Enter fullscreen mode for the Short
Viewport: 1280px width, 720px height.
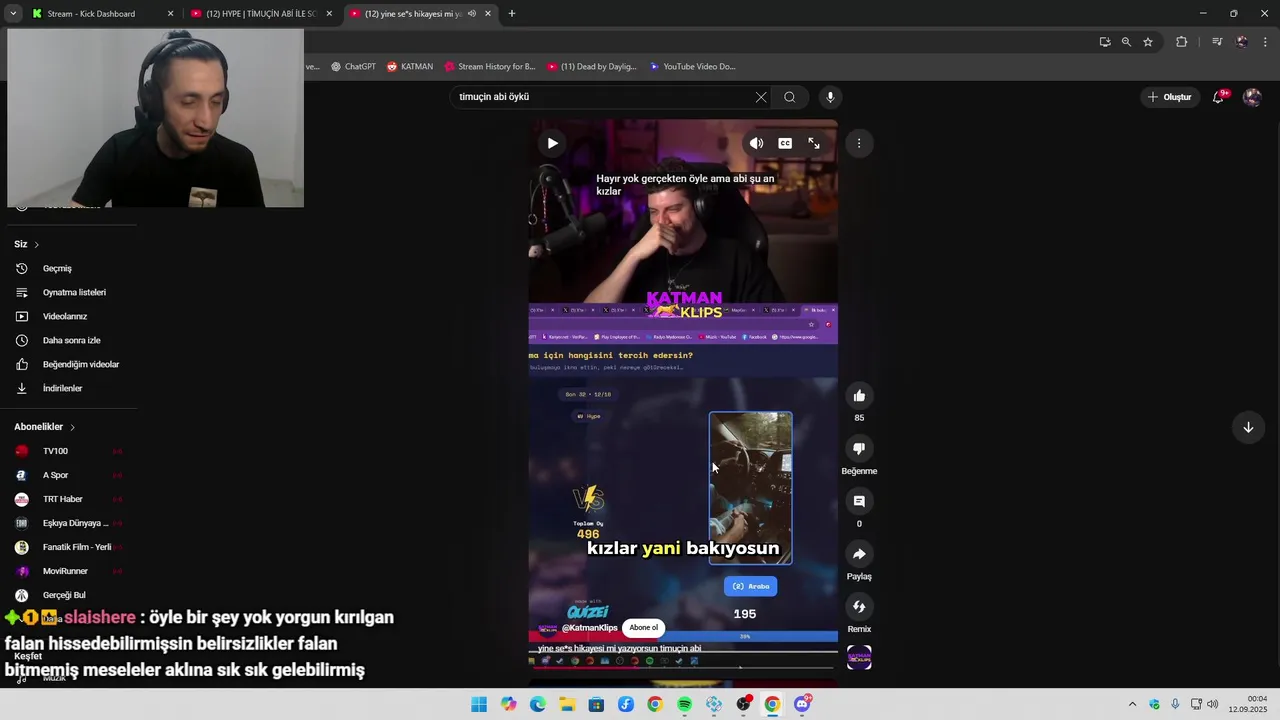pos(814,143)
